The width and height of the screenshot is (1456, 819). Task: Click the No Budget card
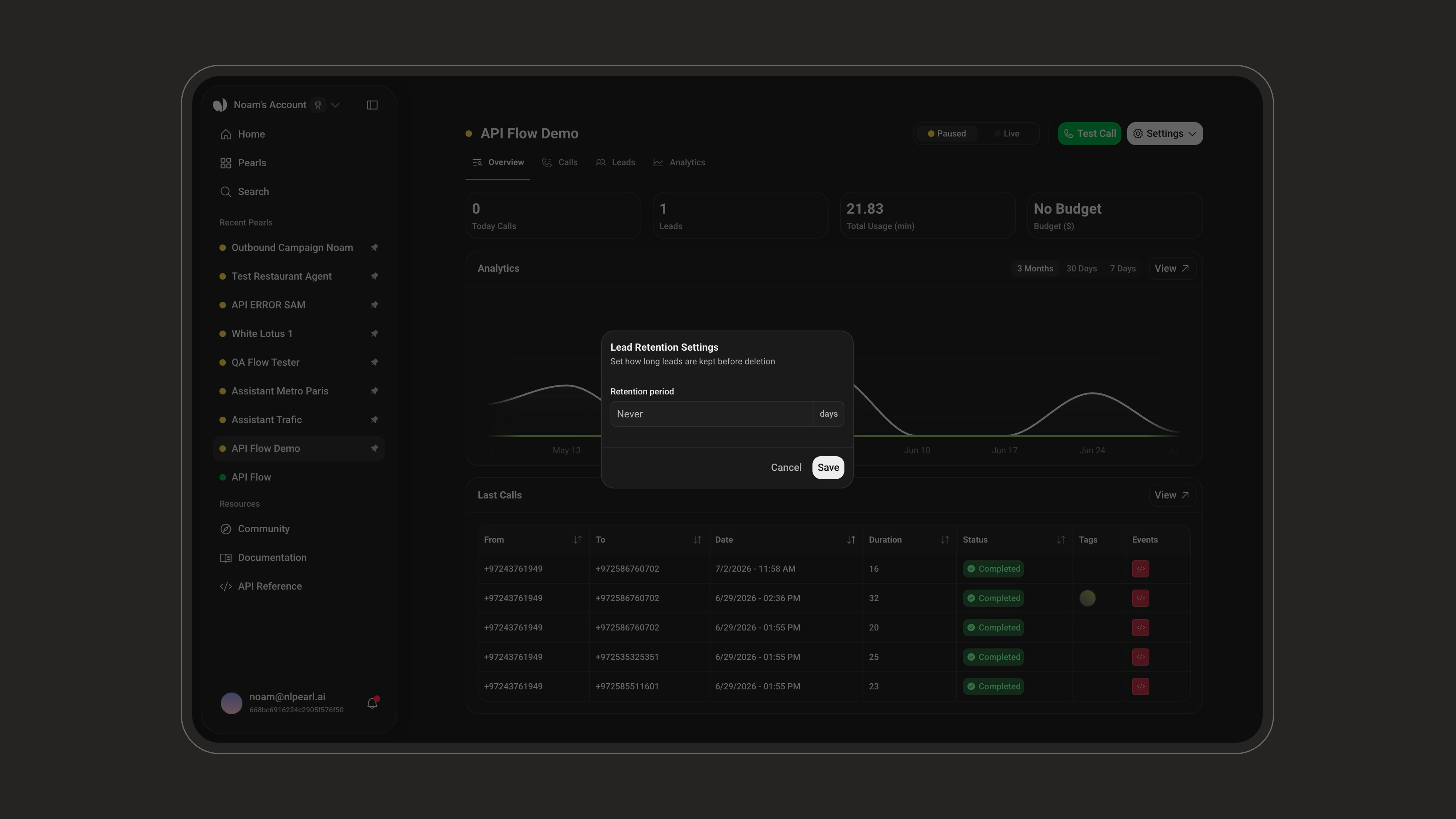(x=1115, y=215)
